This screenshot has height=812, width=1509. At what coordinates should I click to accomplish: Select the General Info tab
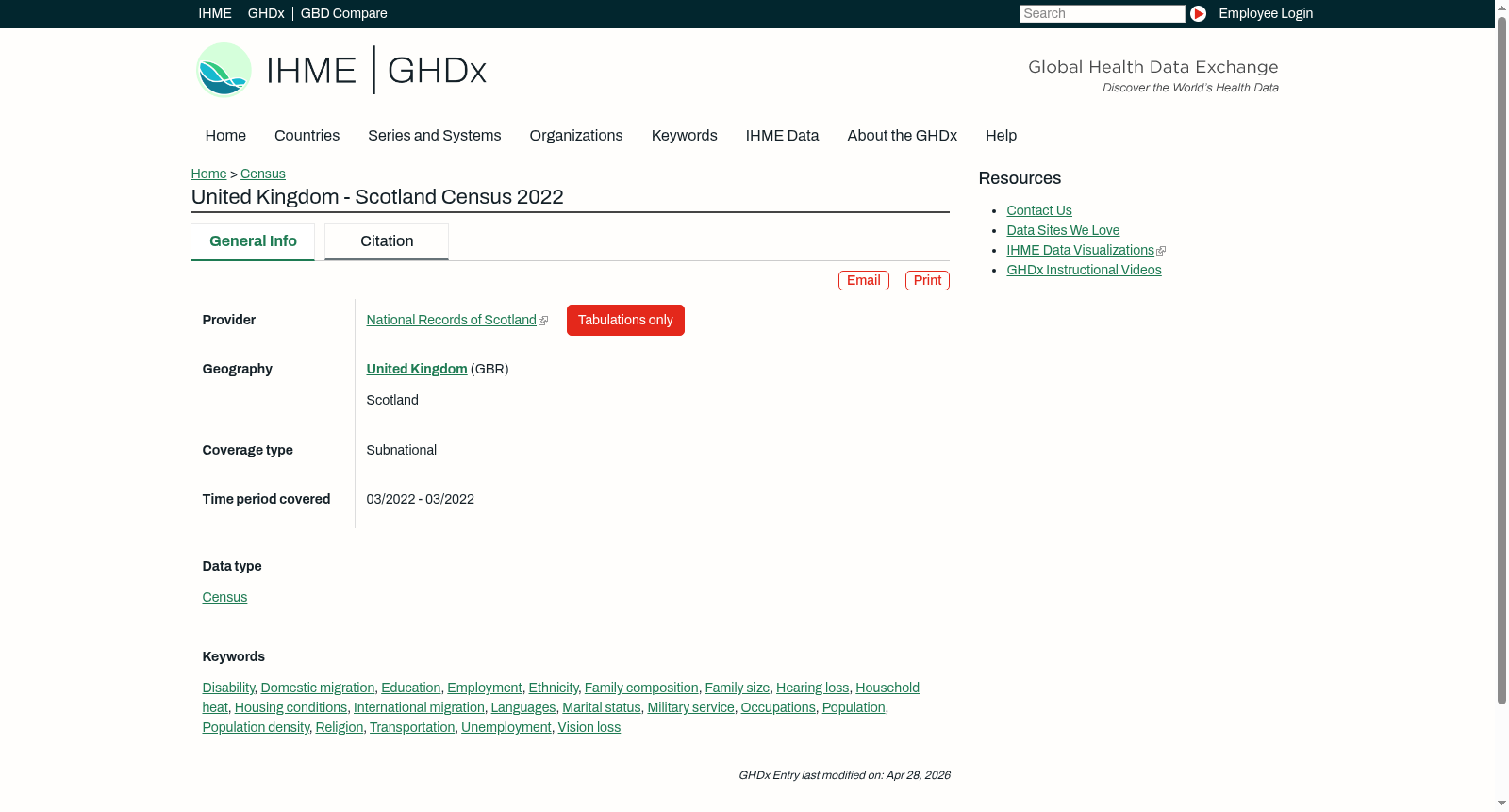pyautogui.click(x=253, y=241)
